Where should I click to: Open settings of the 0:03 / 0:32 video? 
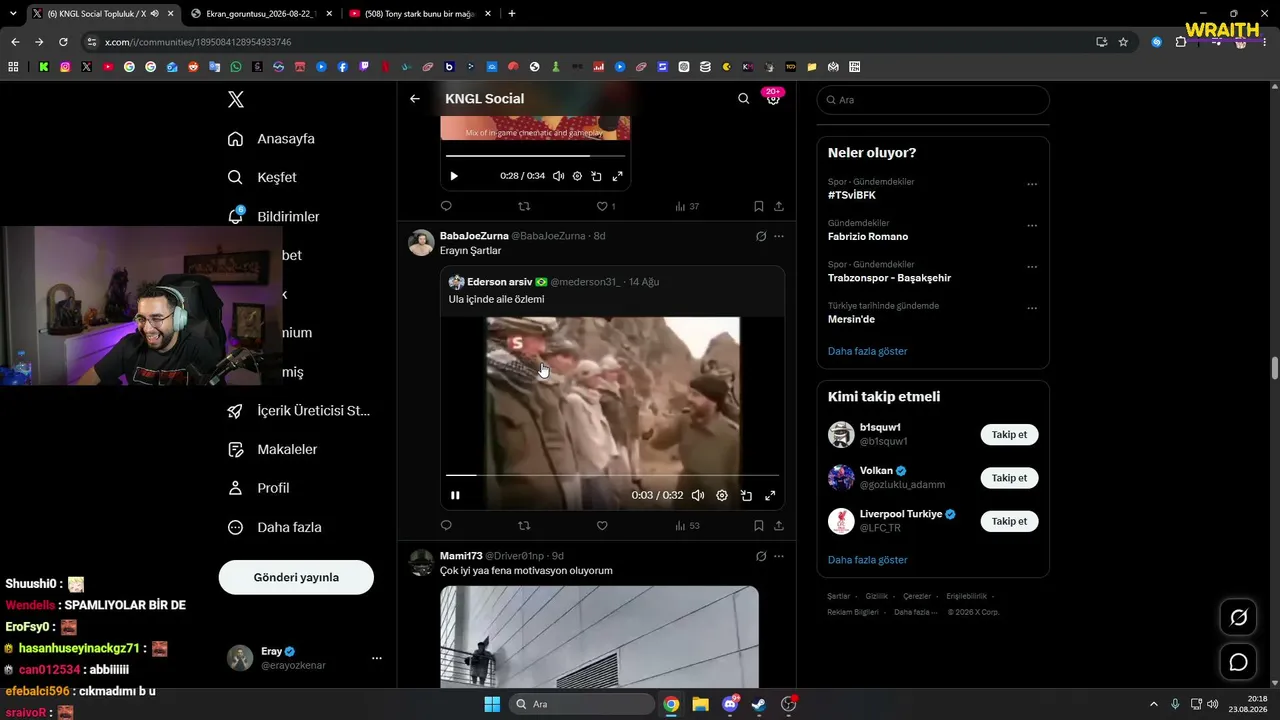pyautogui.click(x=722, y=495)
